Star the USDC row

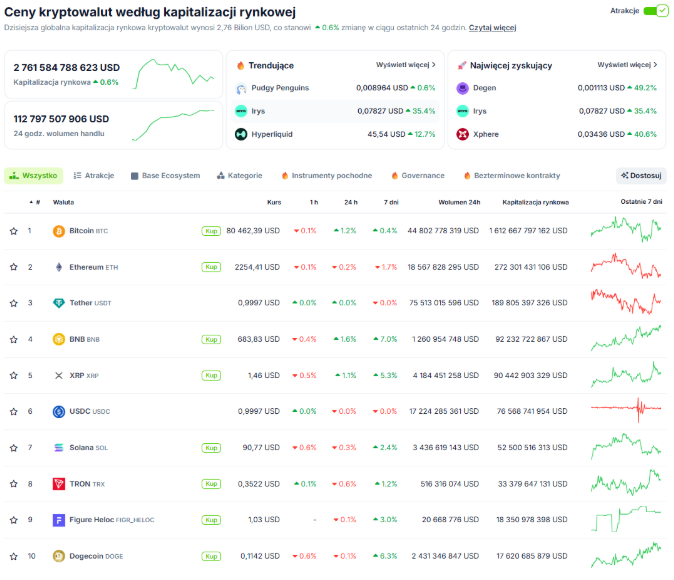(14, 411)
